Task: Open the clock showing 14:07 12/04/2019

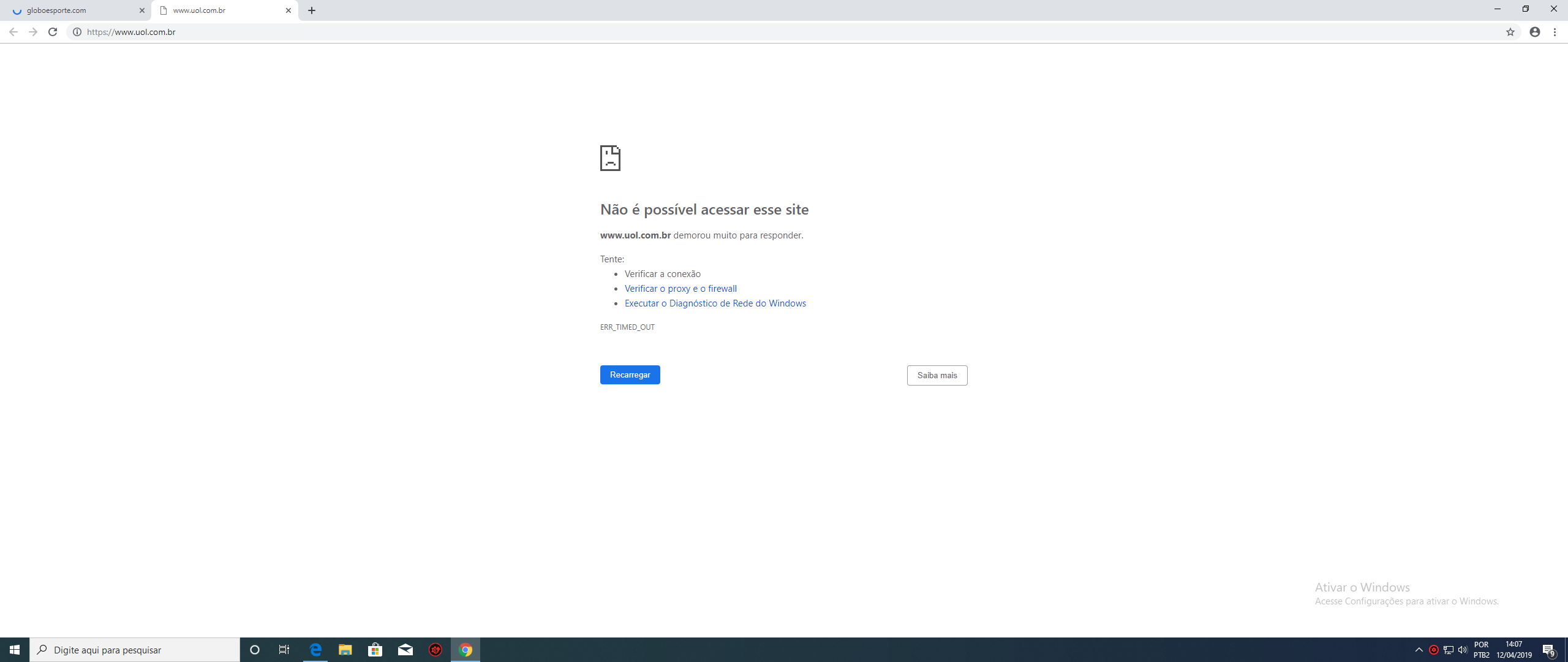Action: coord(1514,650)
